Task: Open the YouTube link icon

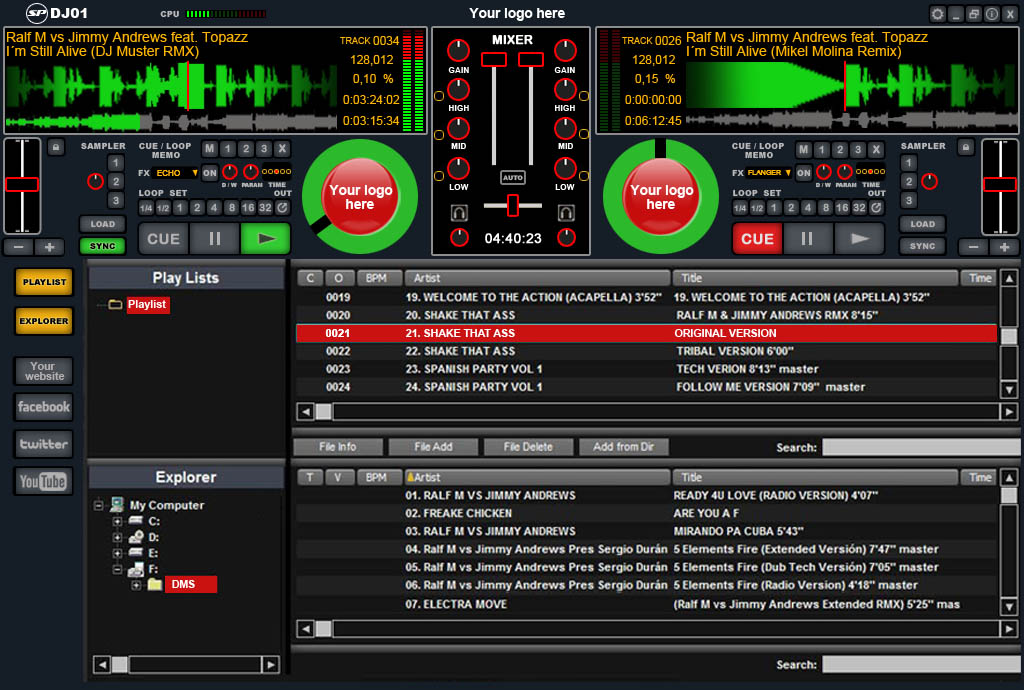Action: (x=43, y=481)
